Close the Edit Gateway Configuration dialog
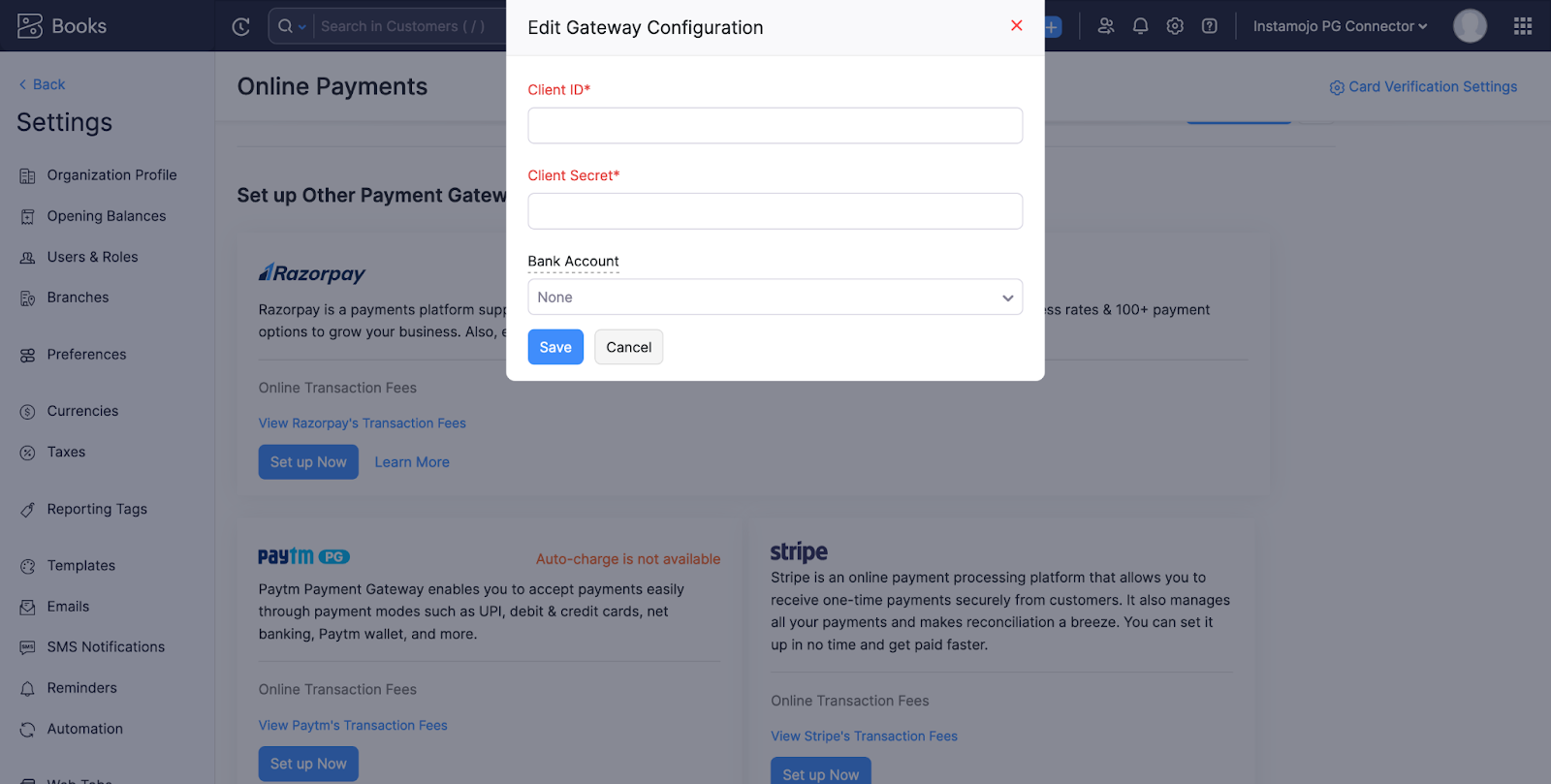1551x784 pixels. pos(1017,25)
